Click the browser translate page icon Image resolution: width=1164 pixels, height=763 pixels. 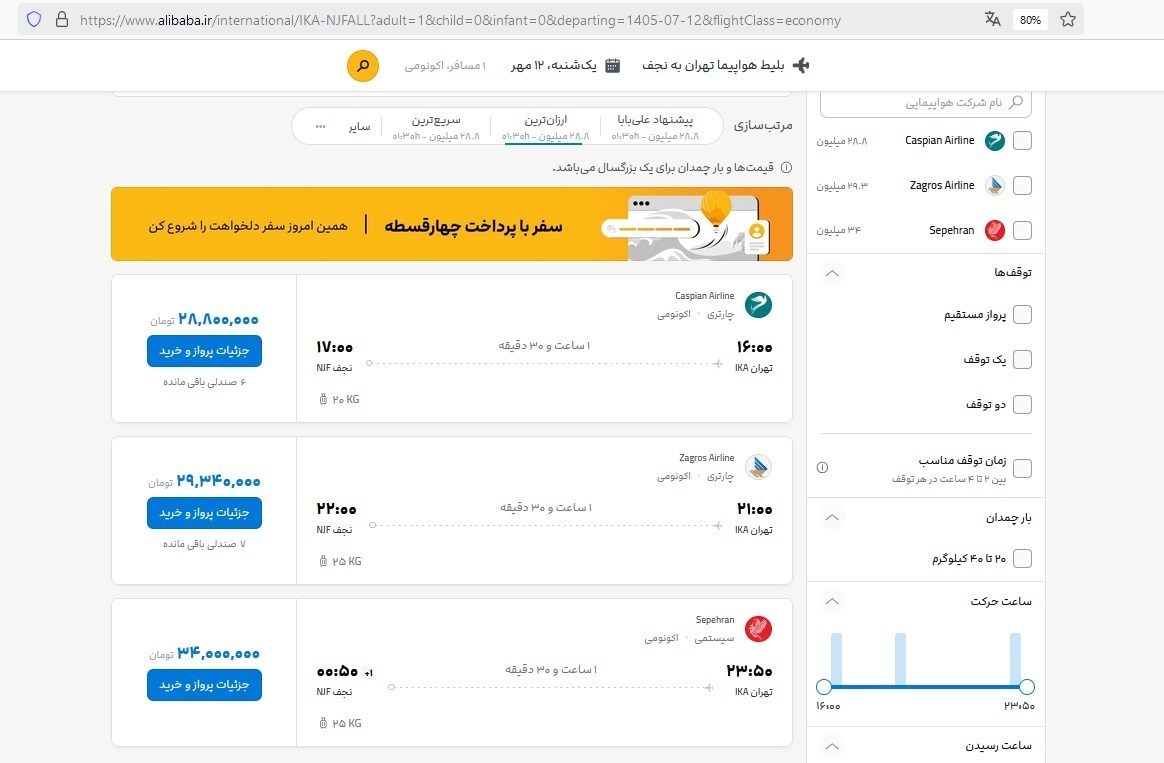coord(993,19)
